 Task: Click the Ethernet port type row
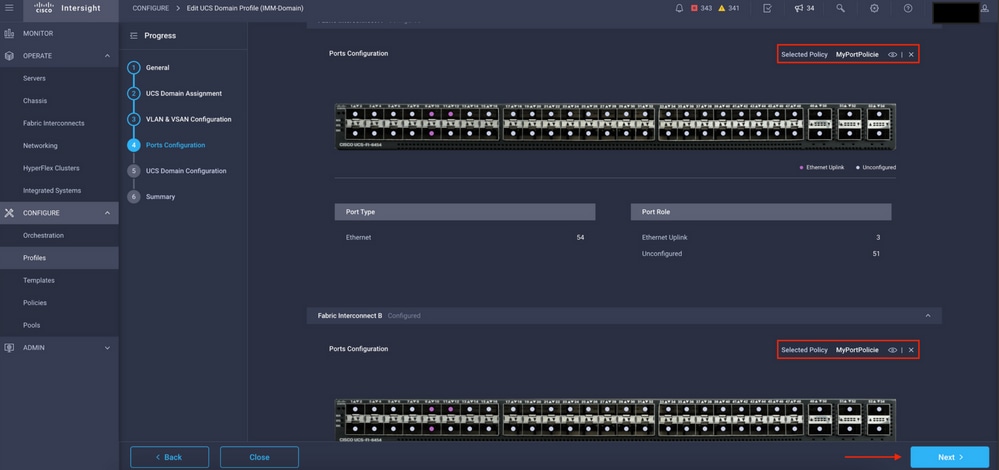(464, 238)
